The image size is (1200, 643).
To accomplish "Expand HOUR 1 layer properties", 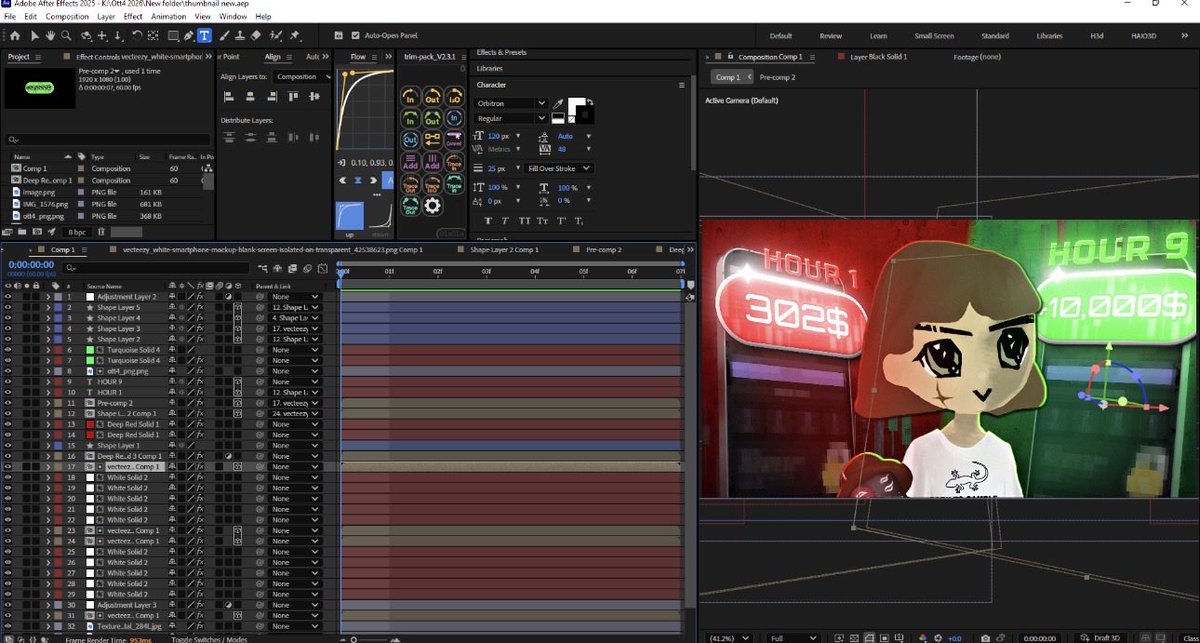I will coord(48,392).
